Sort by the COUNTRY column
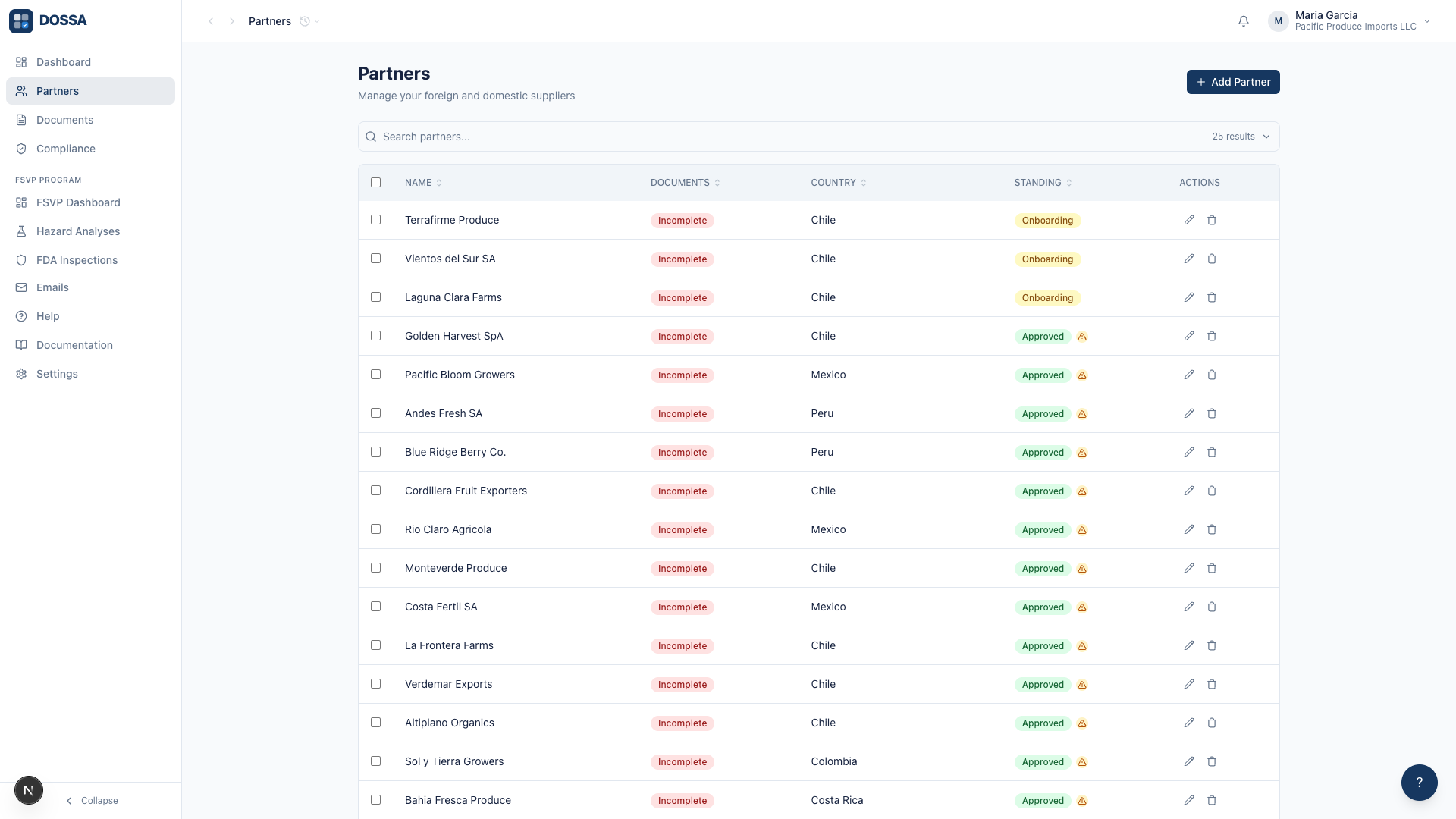 839,183
